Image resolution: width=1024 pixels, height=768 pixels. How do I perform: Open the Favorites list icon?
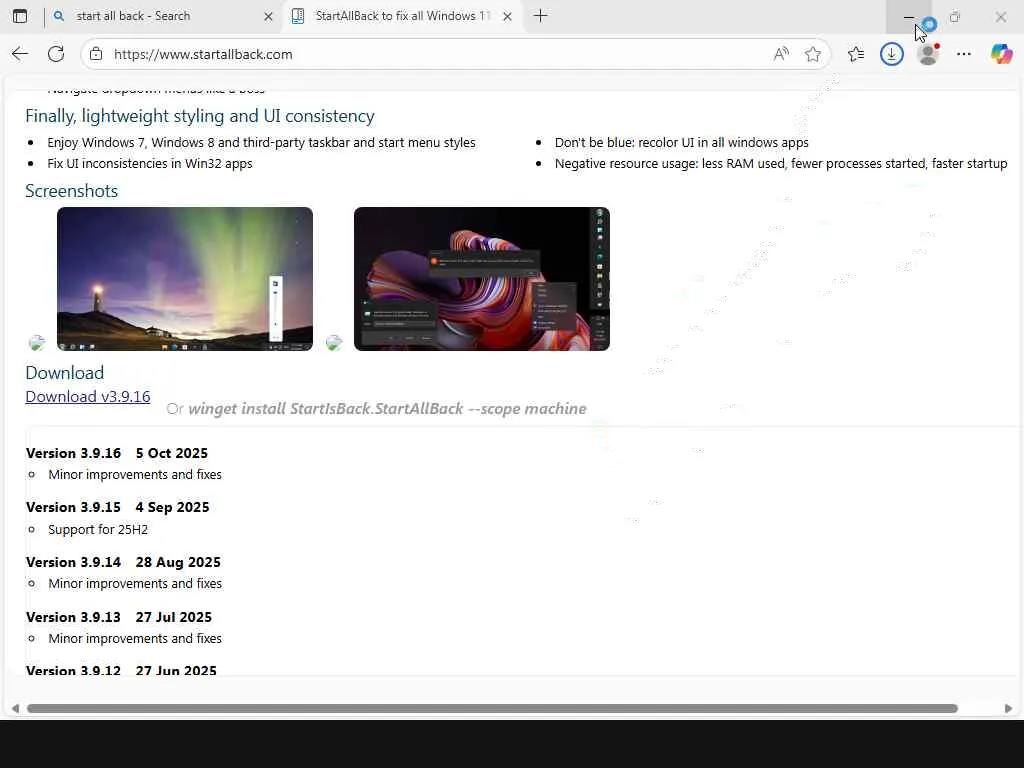point(856,54)
